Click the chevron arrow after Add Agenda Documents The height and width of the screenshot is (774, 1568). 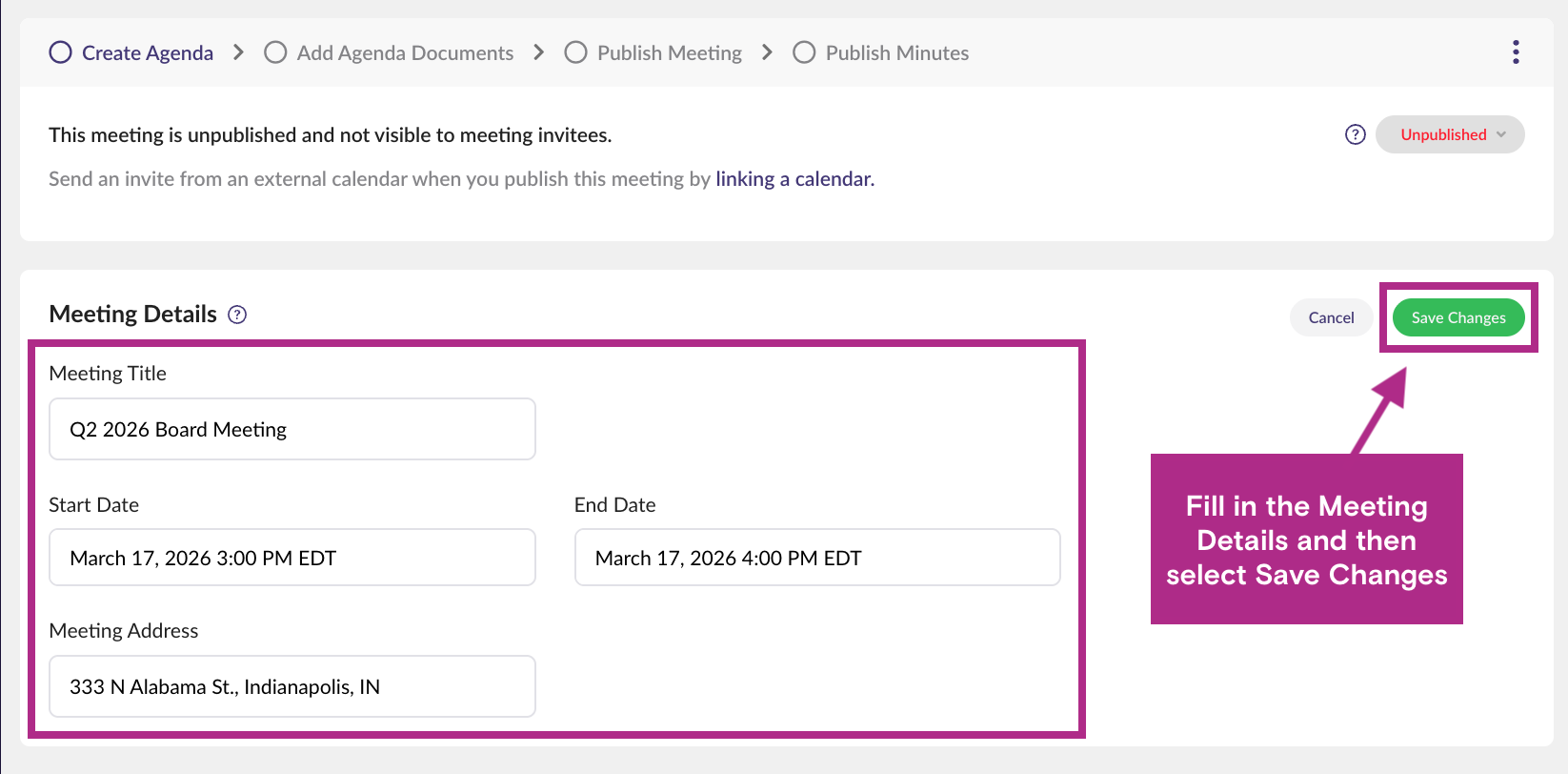click(538, 52)
